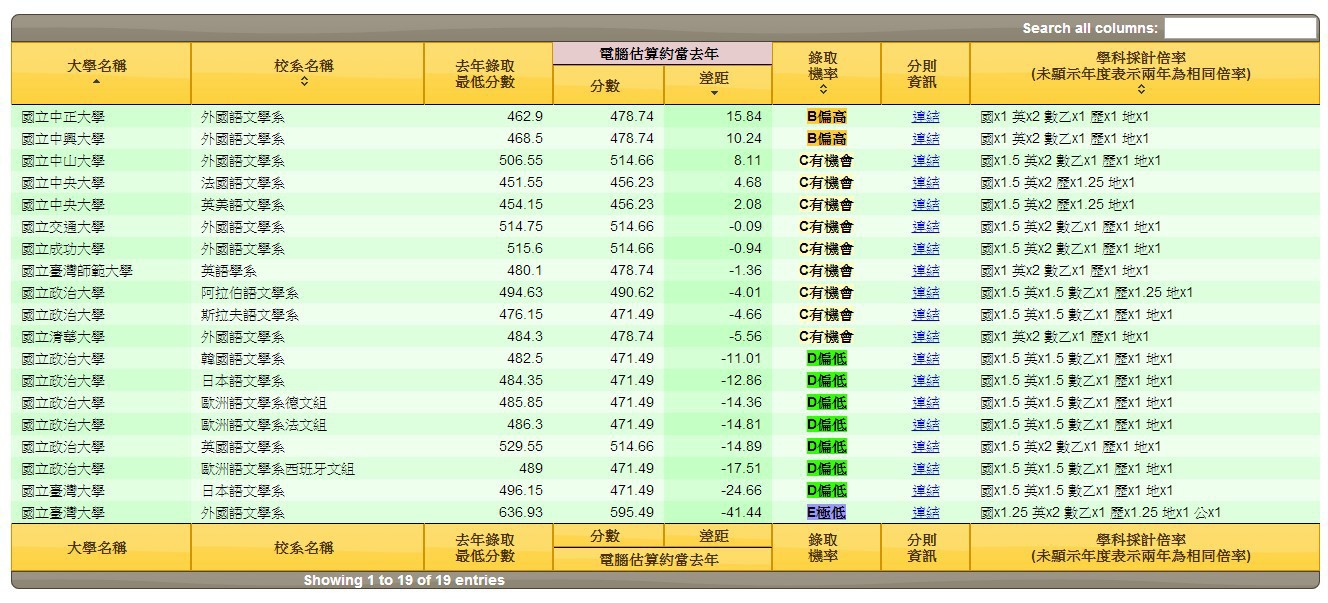This screenshot has height=603, width=1328.
Task: Open 連結 link for 國立中興大學 row
Action: point(925,138)
